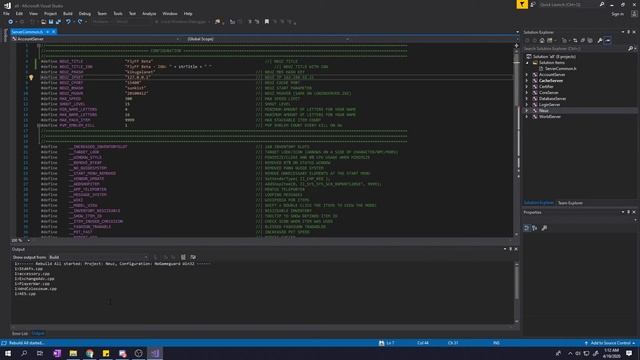
Task: Expand the CacheServer project node
Action: tap(527, 81)
